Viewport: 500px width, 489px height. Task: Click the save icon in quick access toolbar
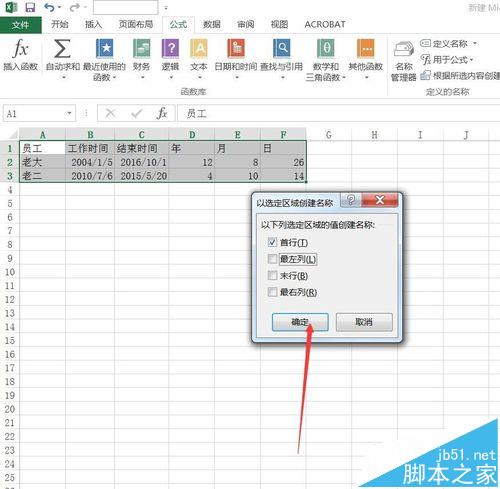coord(30,7)
